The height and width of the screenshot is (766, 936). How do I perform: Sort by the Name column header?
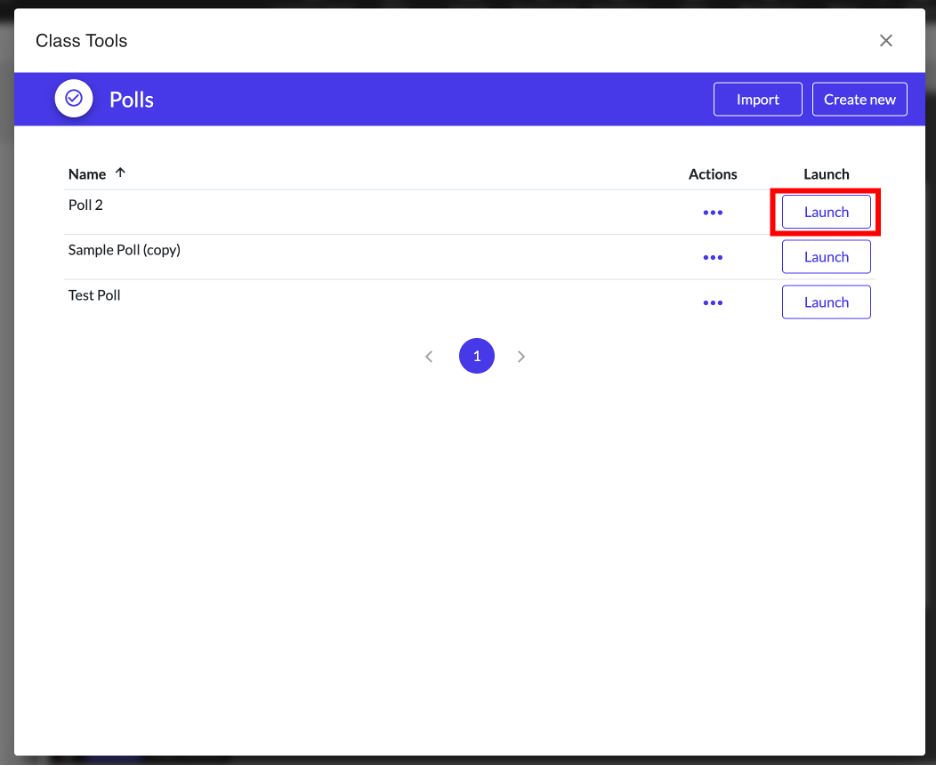87,174
